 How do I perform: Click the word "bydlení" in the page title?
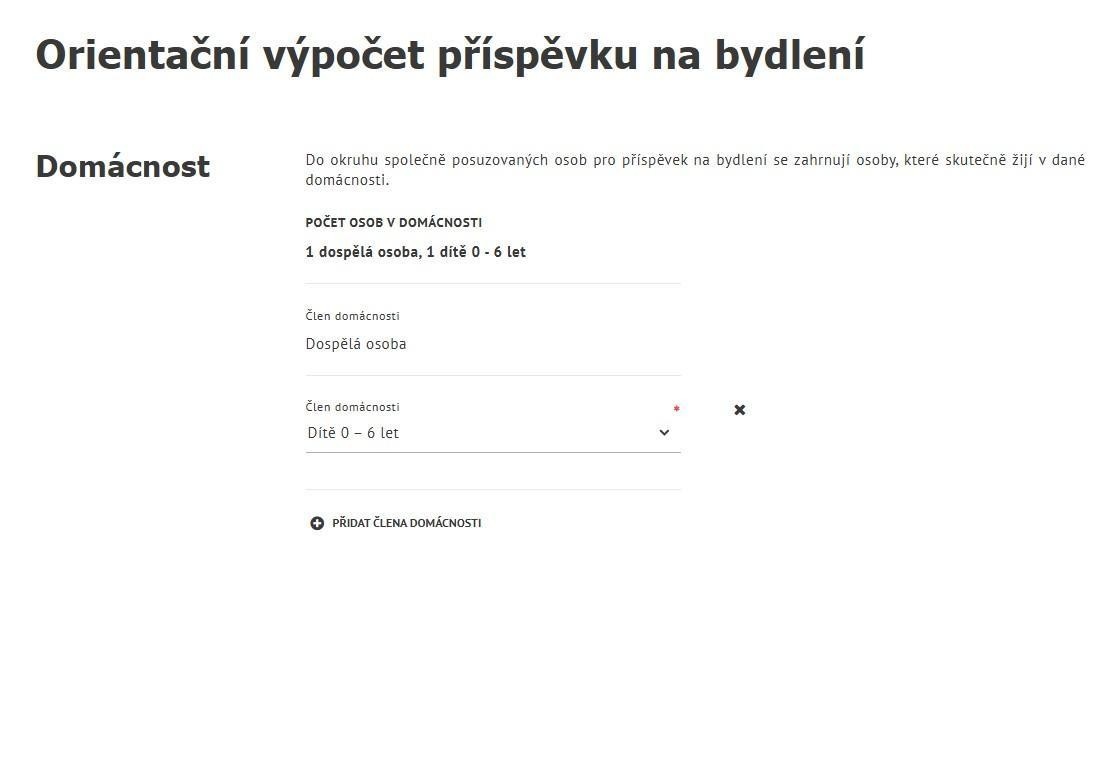789,55
